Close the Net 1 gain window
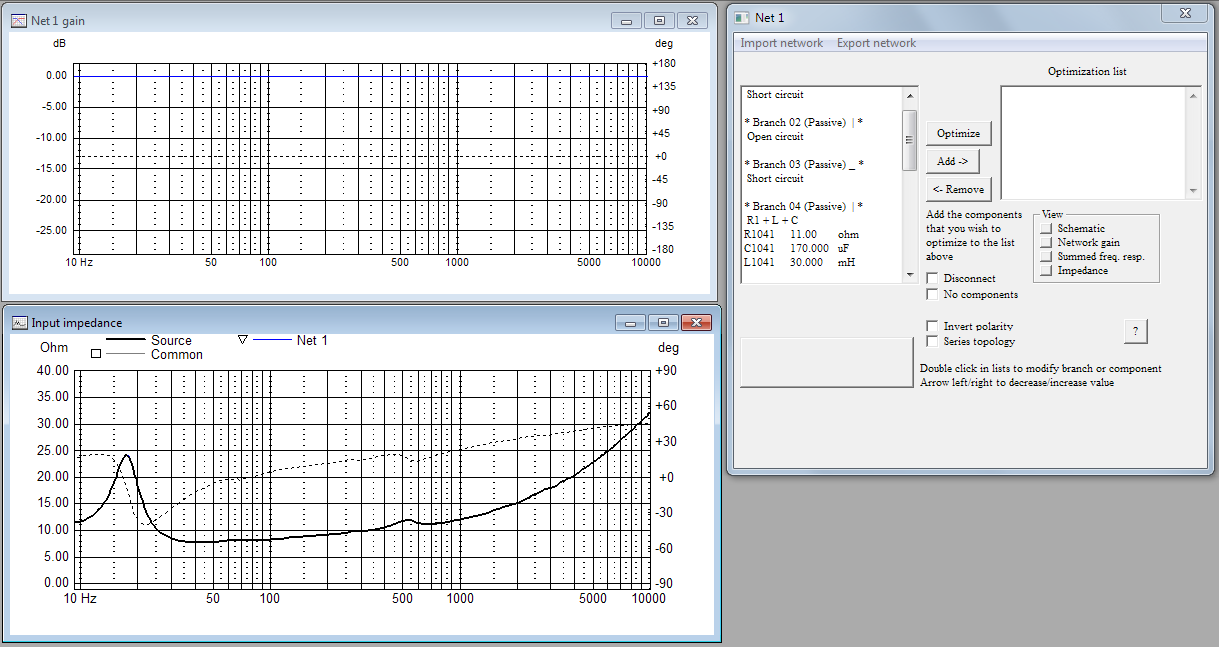The height and width of the screenshot is (647, 1219). 692,20
